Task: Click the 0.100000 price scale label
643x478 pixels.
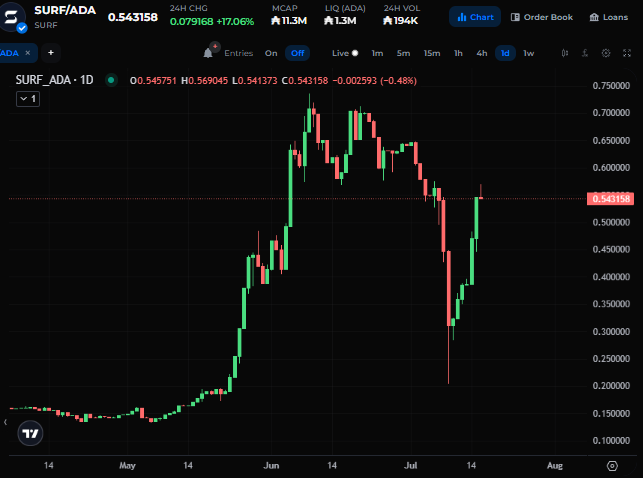Action: point(611,441)
